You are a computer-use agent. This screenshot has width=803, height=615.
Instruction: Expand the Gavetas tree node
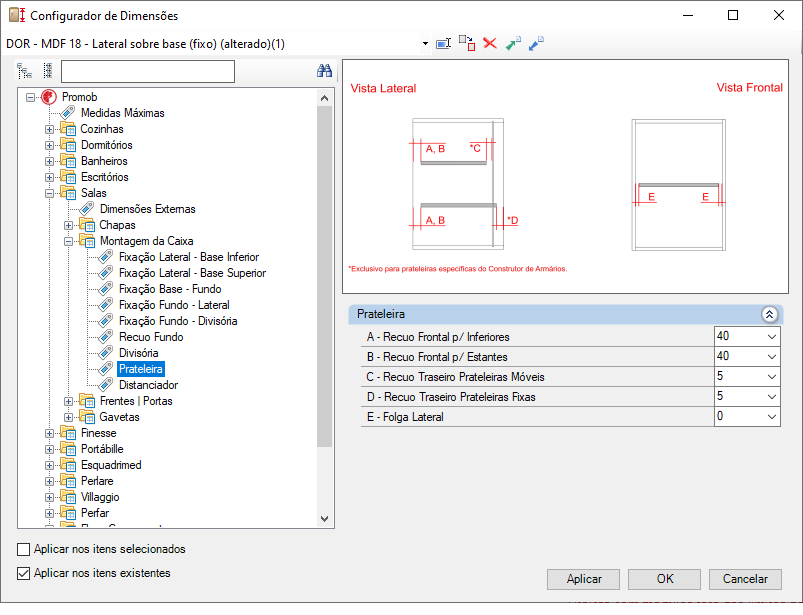[x=68, y=417]
